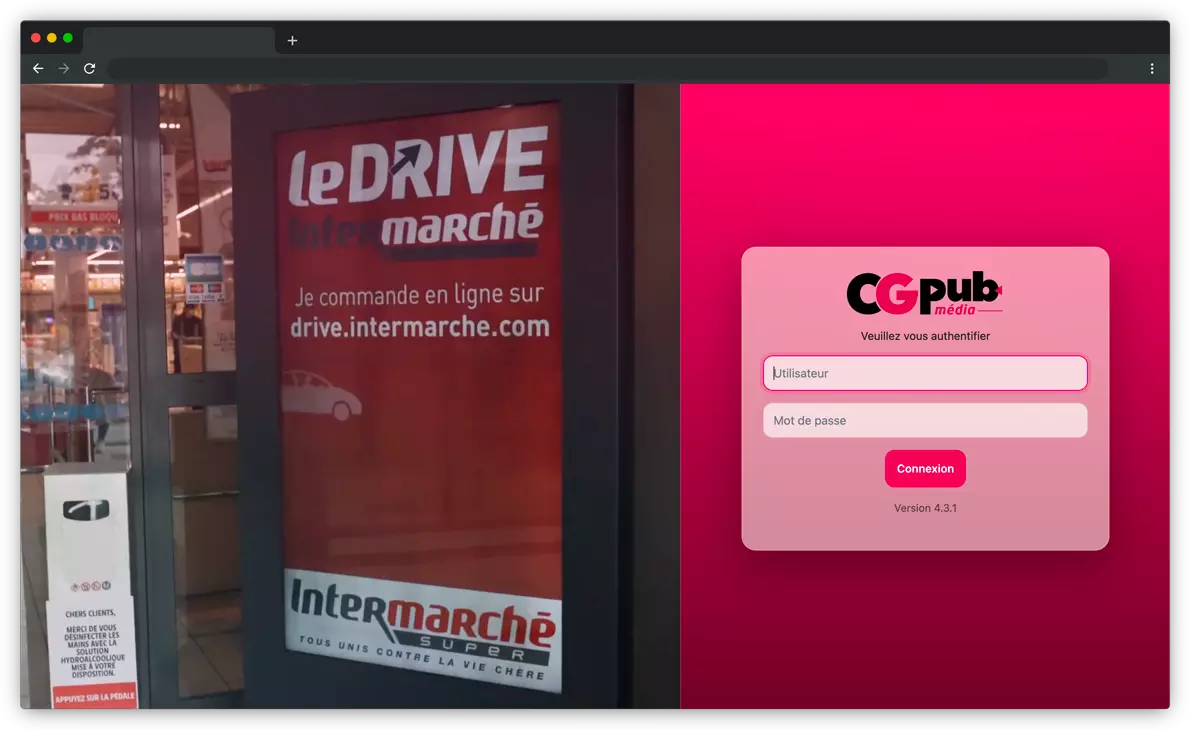The height and width of the screenshot is (729, 1190).
Task: Maximize the window with the green button
Action: [x=68, y=38]
